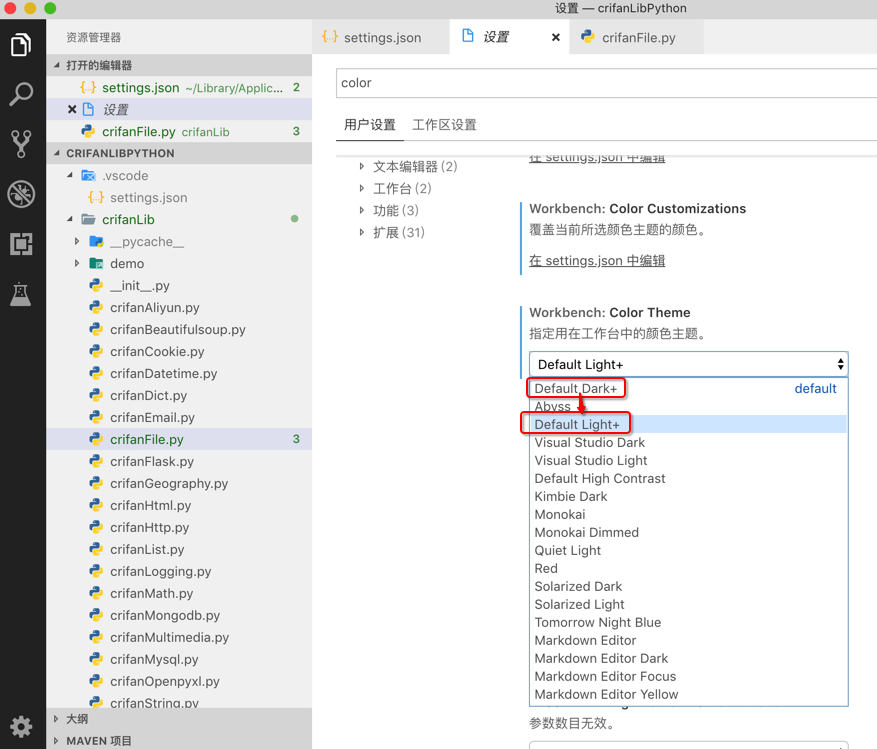Open settings.json in open editors list

(x=179, y=87)
